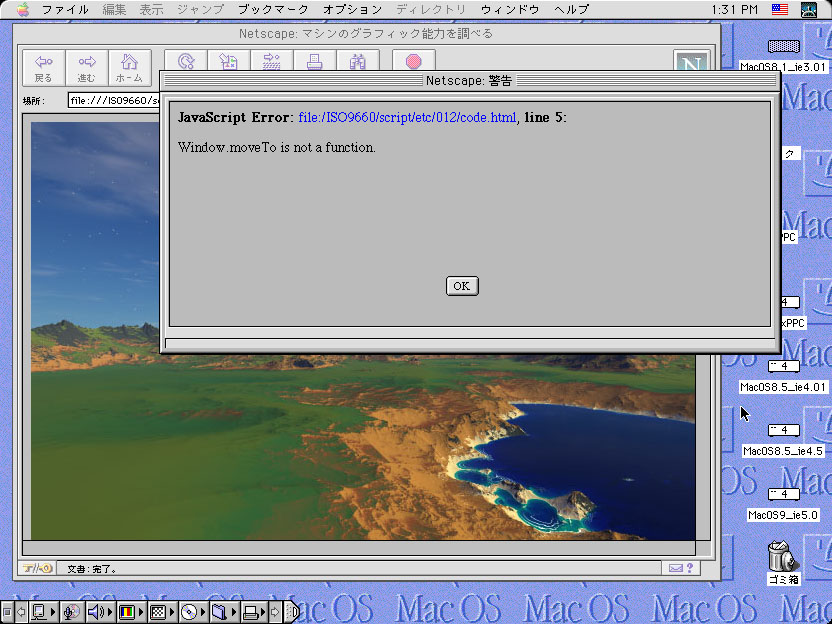This screenshot has height=624, width=832.
Task: Click the security key icon in status bar
Action: (x=37, y=568)
